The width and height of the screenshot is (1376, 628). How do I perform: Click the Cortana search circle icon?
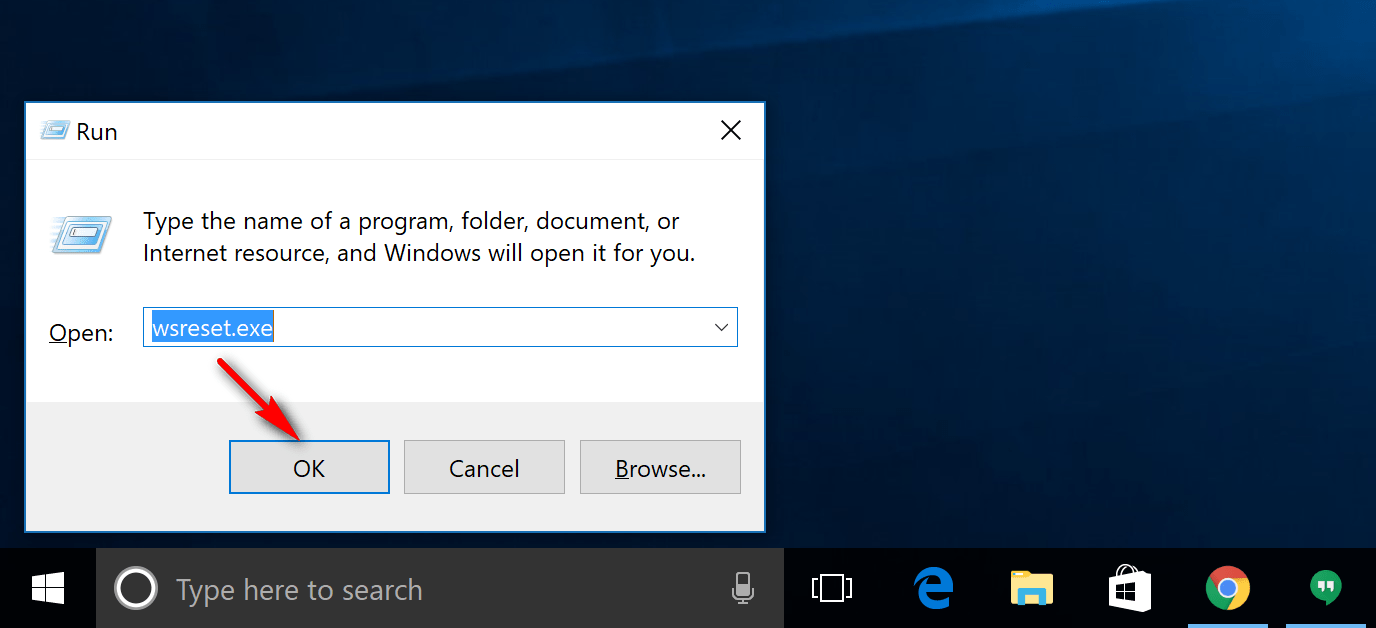pyautogui.click(x=136, y=589)
